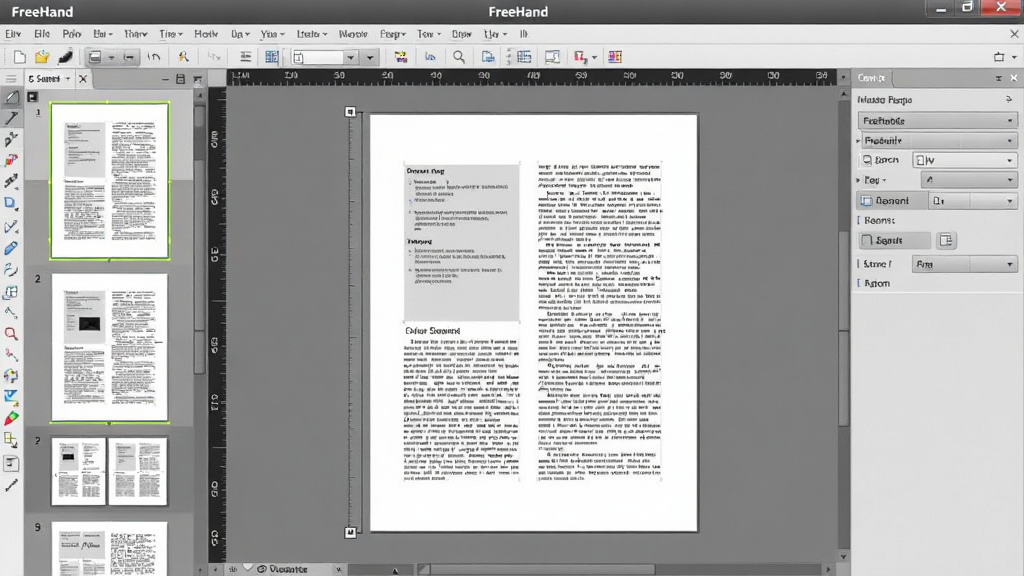Select the page 9 thumbnail in the pages panel
The image size is (1024, 576).
(x=110, y=549)
